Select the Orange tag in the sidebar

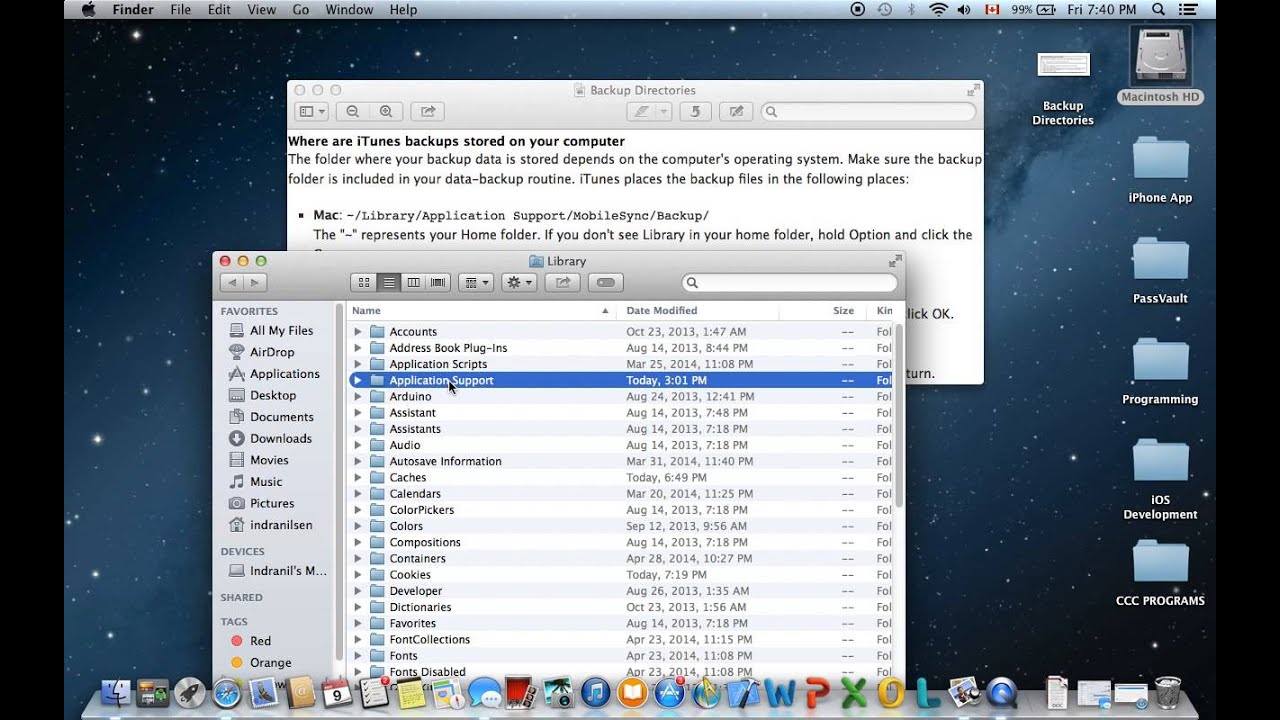[x=271, y=663]
